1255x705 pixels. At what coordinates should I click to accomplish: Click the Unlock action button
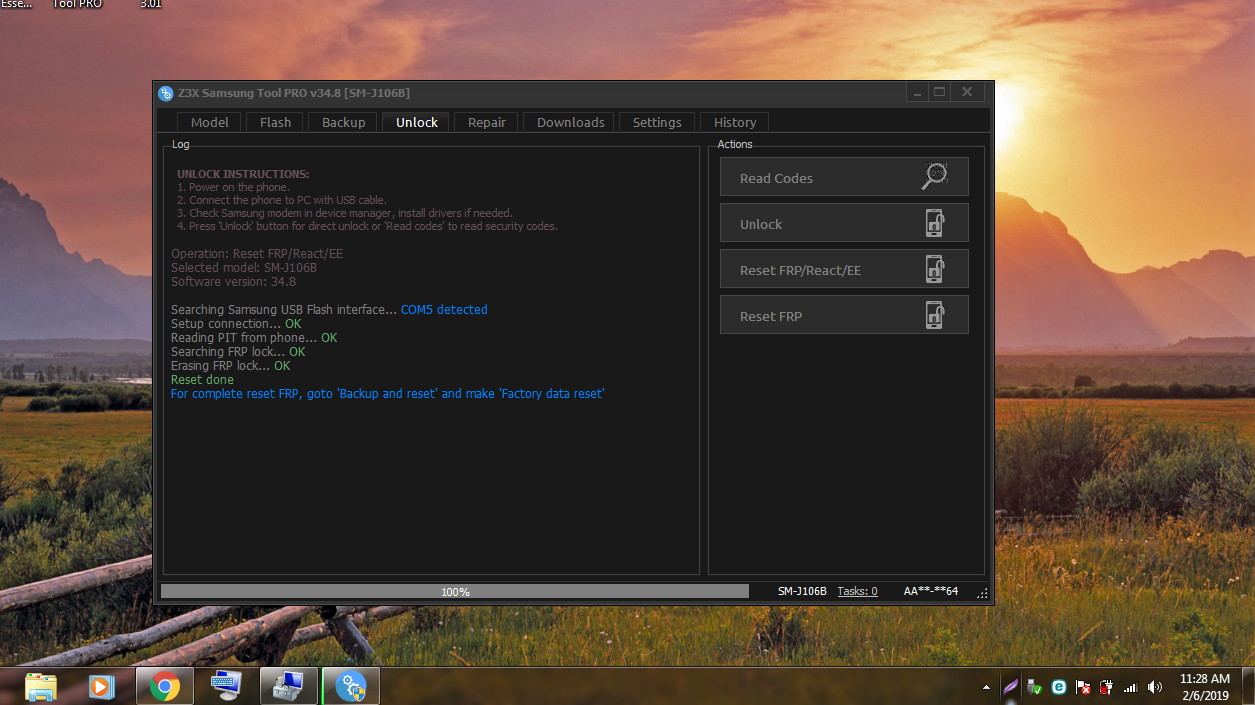click(x=844, y=223)
